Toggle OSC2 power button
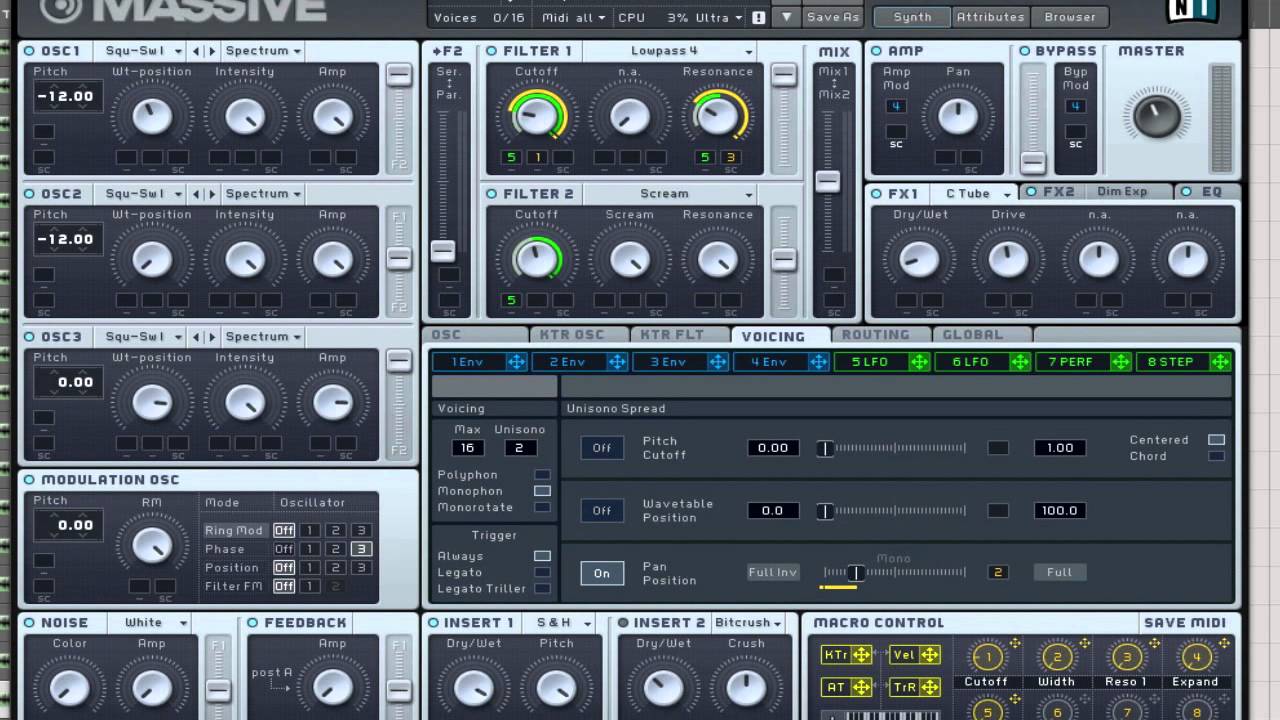1280x720 pixels. tap(29, 194)
